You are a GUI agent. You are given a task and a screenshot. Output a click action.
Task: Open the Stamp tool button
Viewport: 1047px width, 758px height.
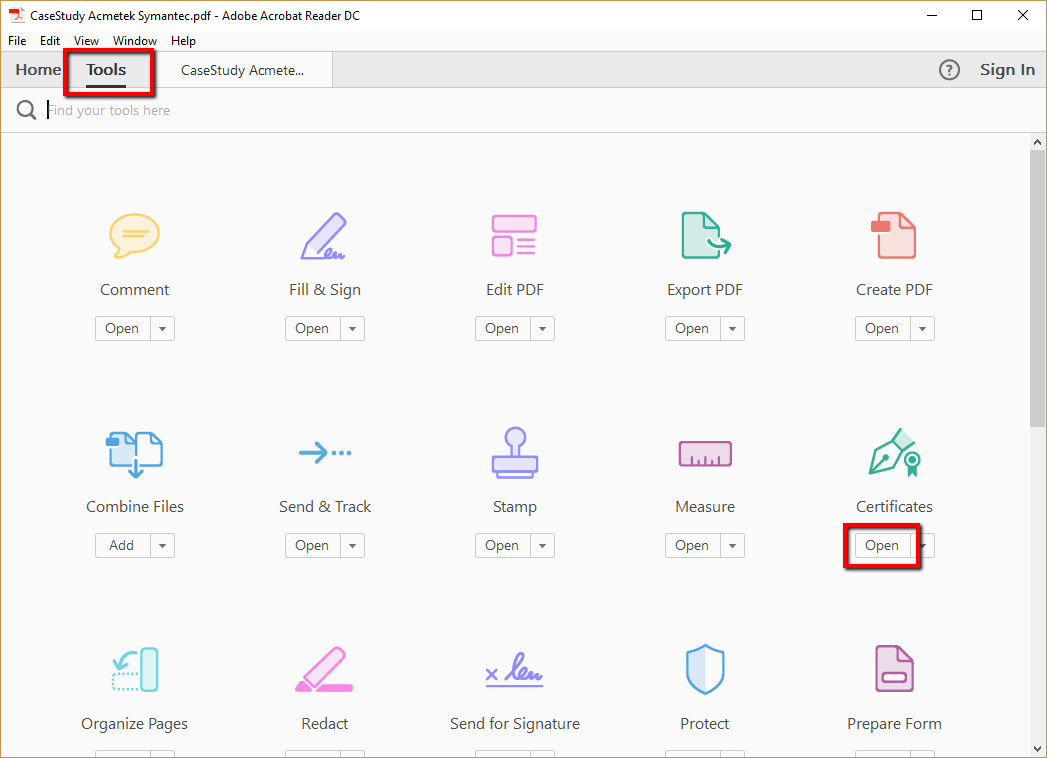pyautogui.click(x=502, y=546)
